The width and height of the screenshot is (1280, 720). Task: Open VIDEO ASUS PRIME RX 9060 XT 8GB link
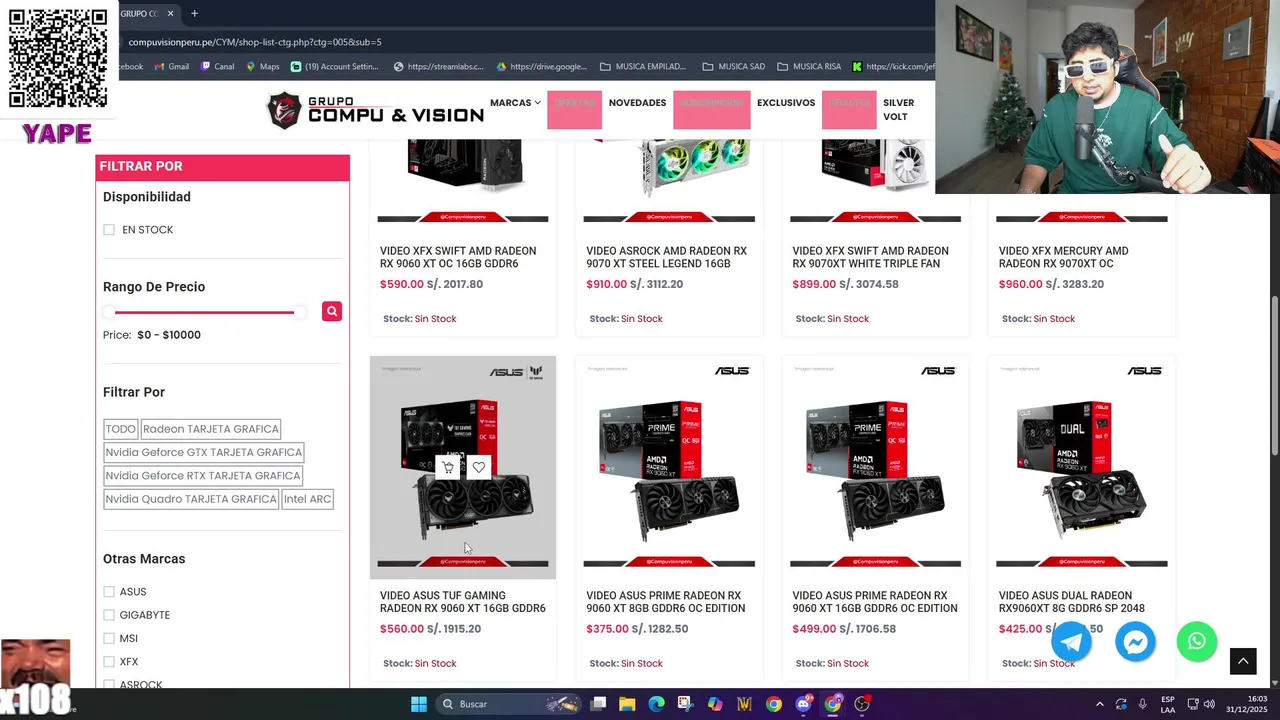pos(666,602)
